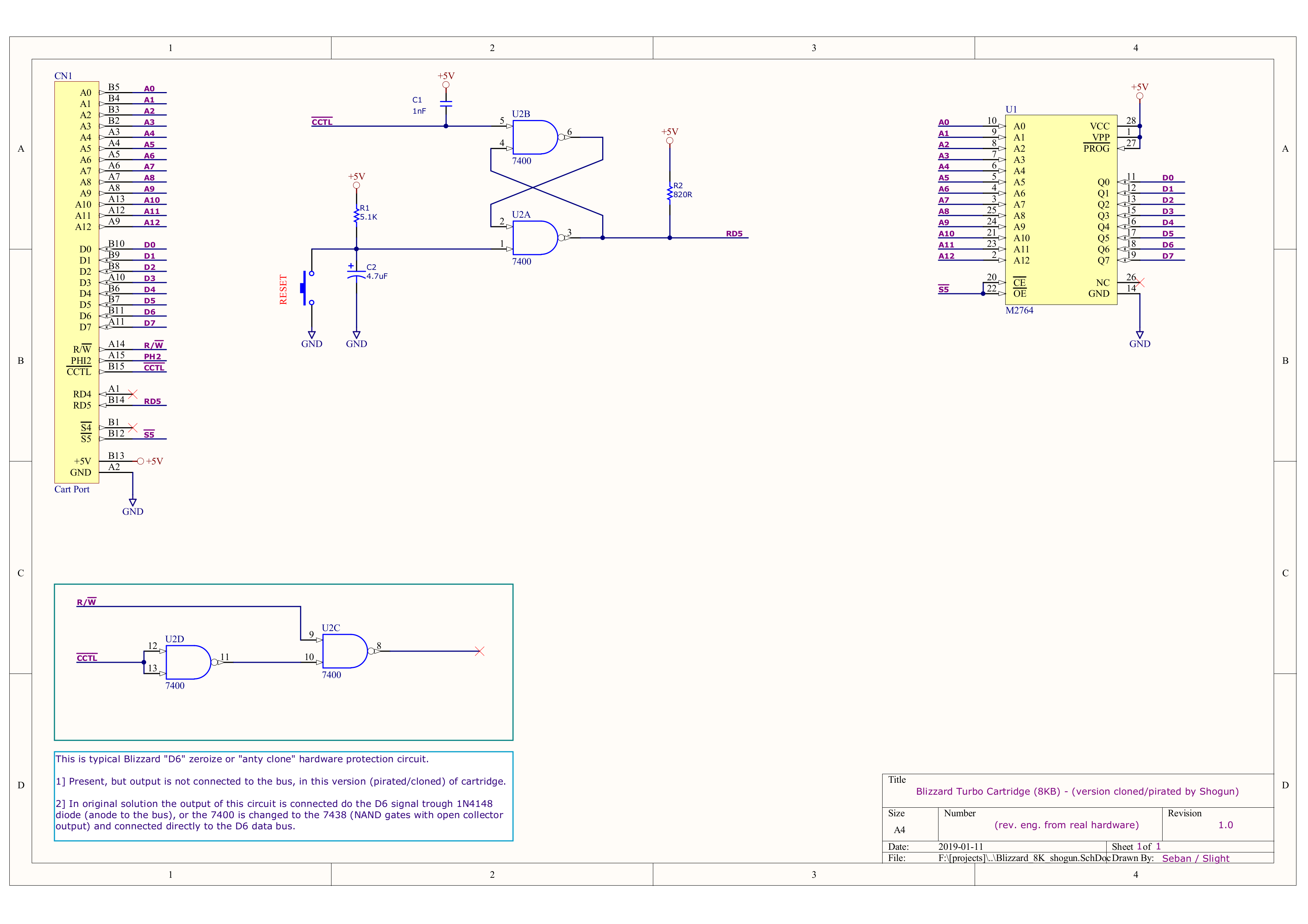This screenshot has height=924, width=1308.
Task: Click the junction dot joining R1 and C2
Action: 356,249
